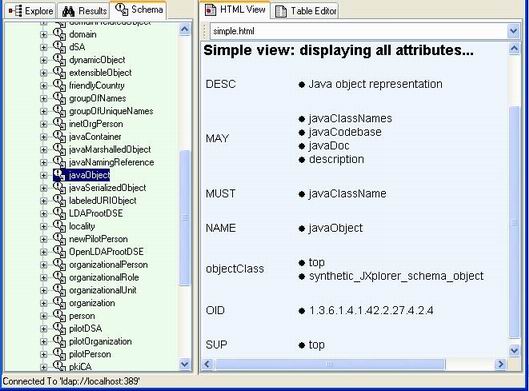The height and width of the screenshot is (391, 529).
Task: Expand the person node
Action: pos(44,316)
